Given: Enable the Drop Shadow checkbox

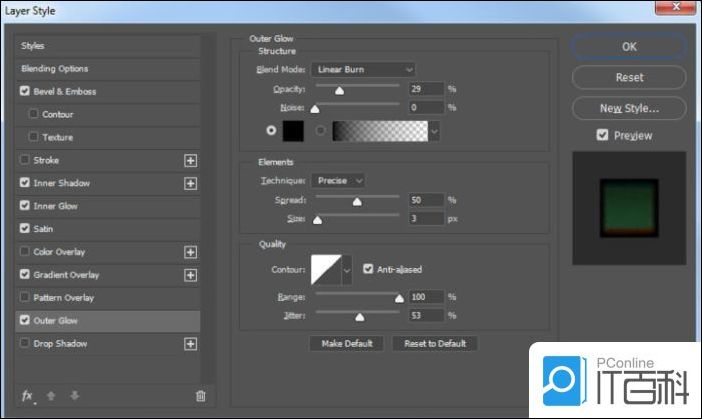Looking at the screenshot, I should [25, 343].
